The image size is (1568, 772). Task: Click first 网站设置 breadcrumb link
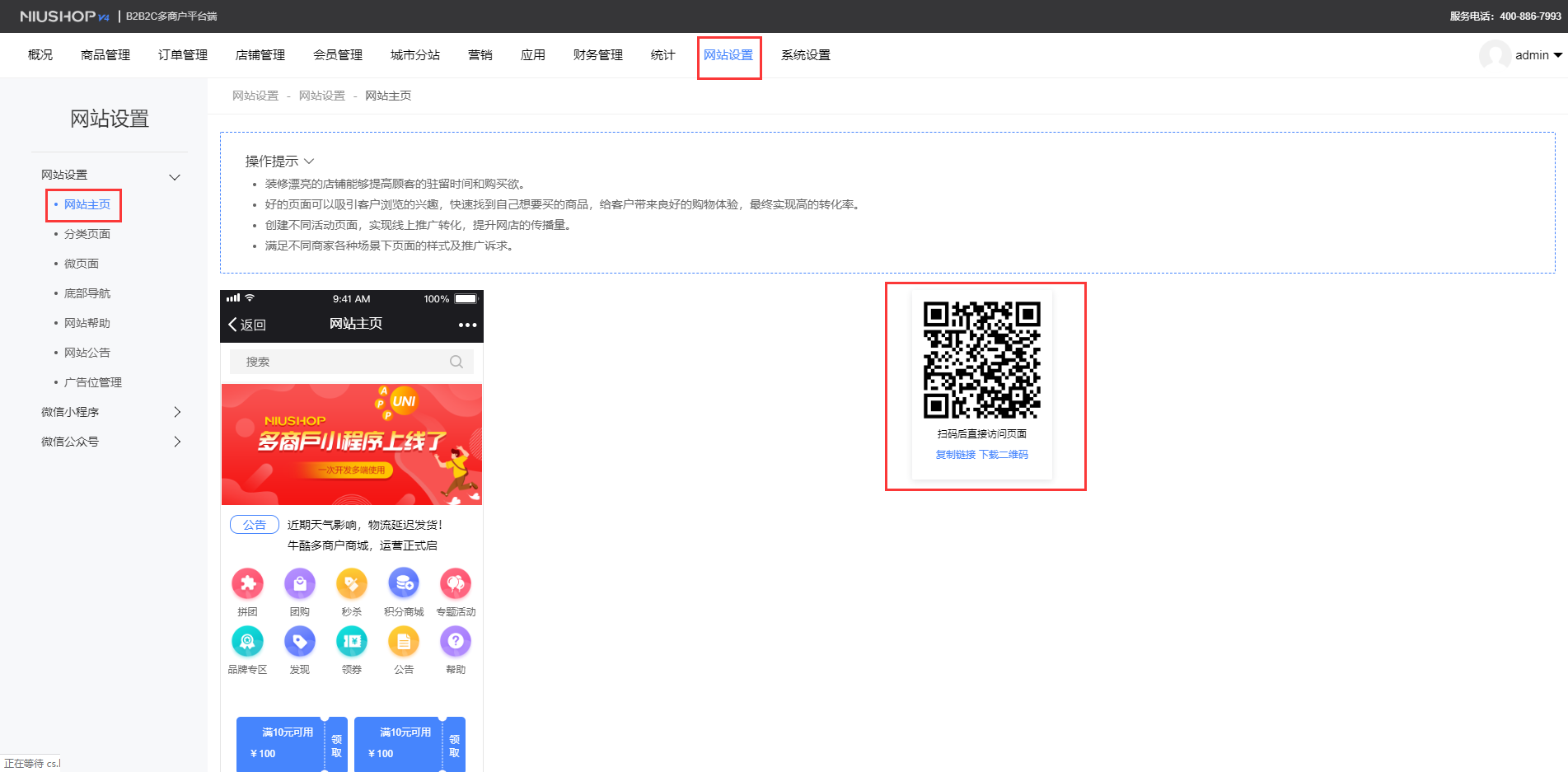click(x=255, y=96)
